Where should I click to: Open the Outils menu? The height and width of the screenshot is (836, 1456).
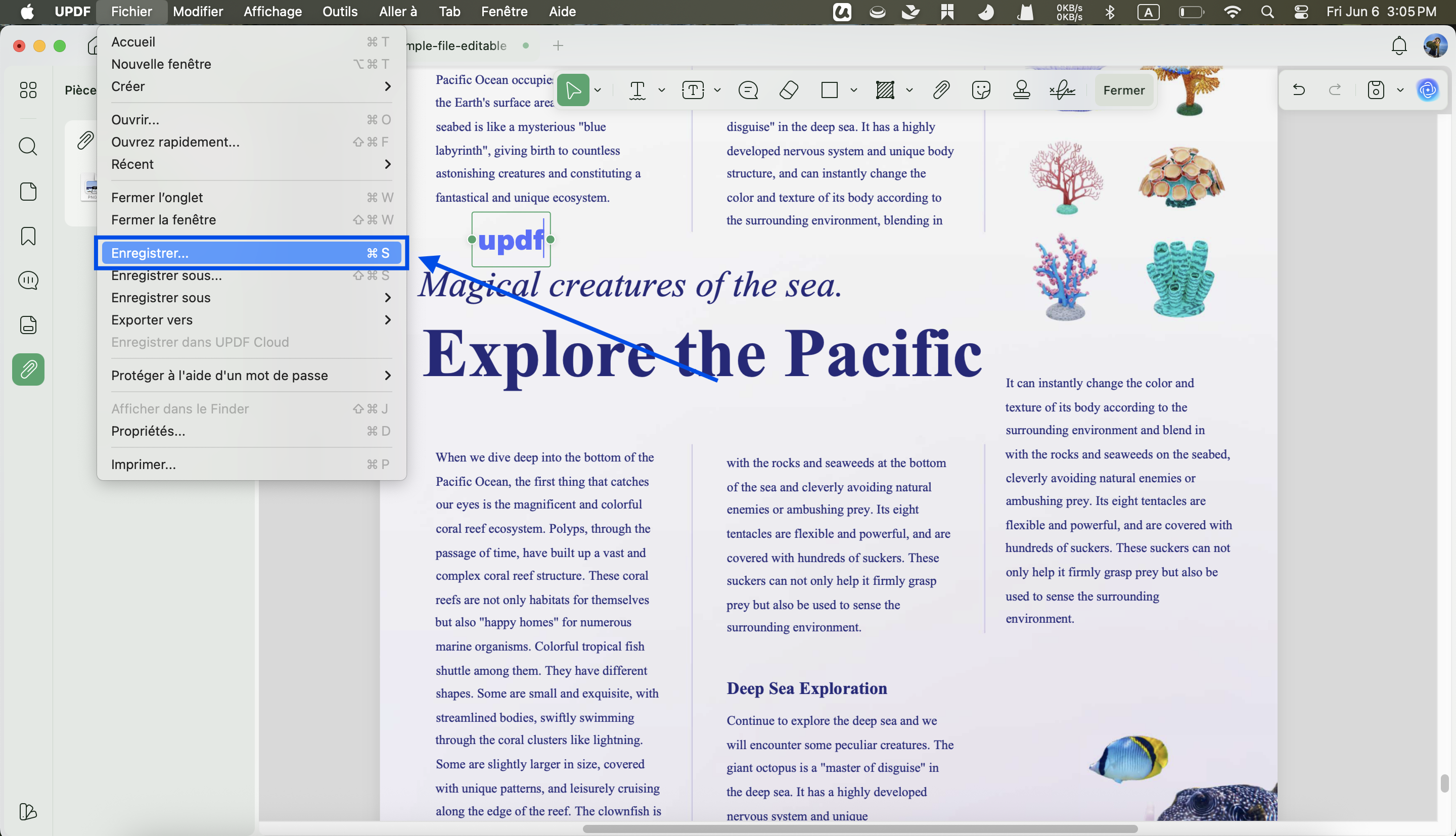[x=340, y=12]
